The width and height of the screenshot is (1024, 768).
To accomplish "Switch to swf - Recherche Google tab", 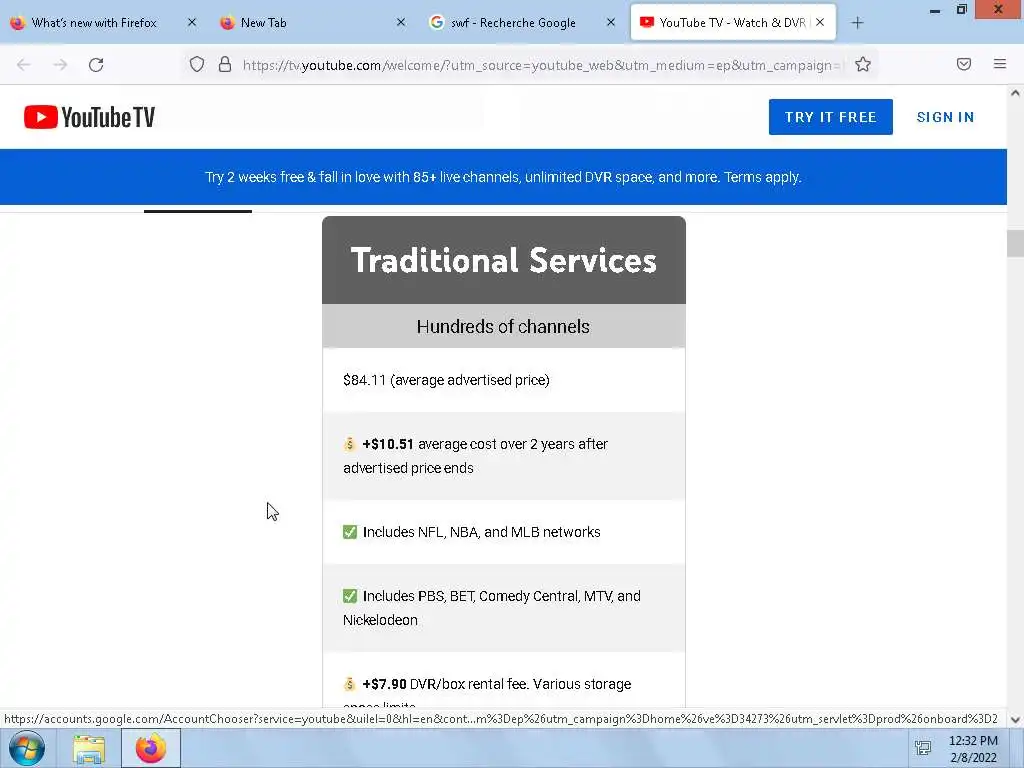I will click(x=513, y=22).
